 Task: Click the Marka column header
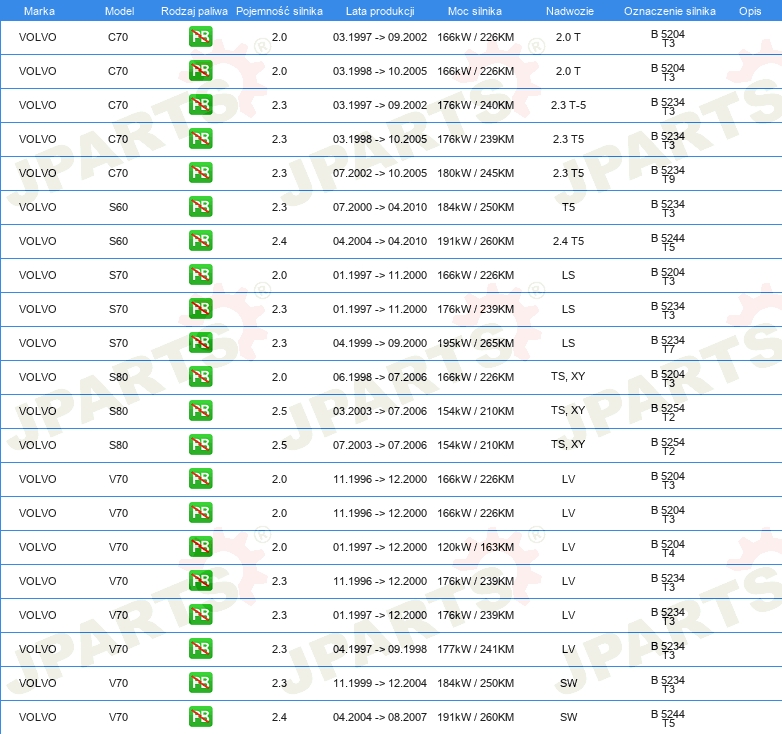click(39, 11)
